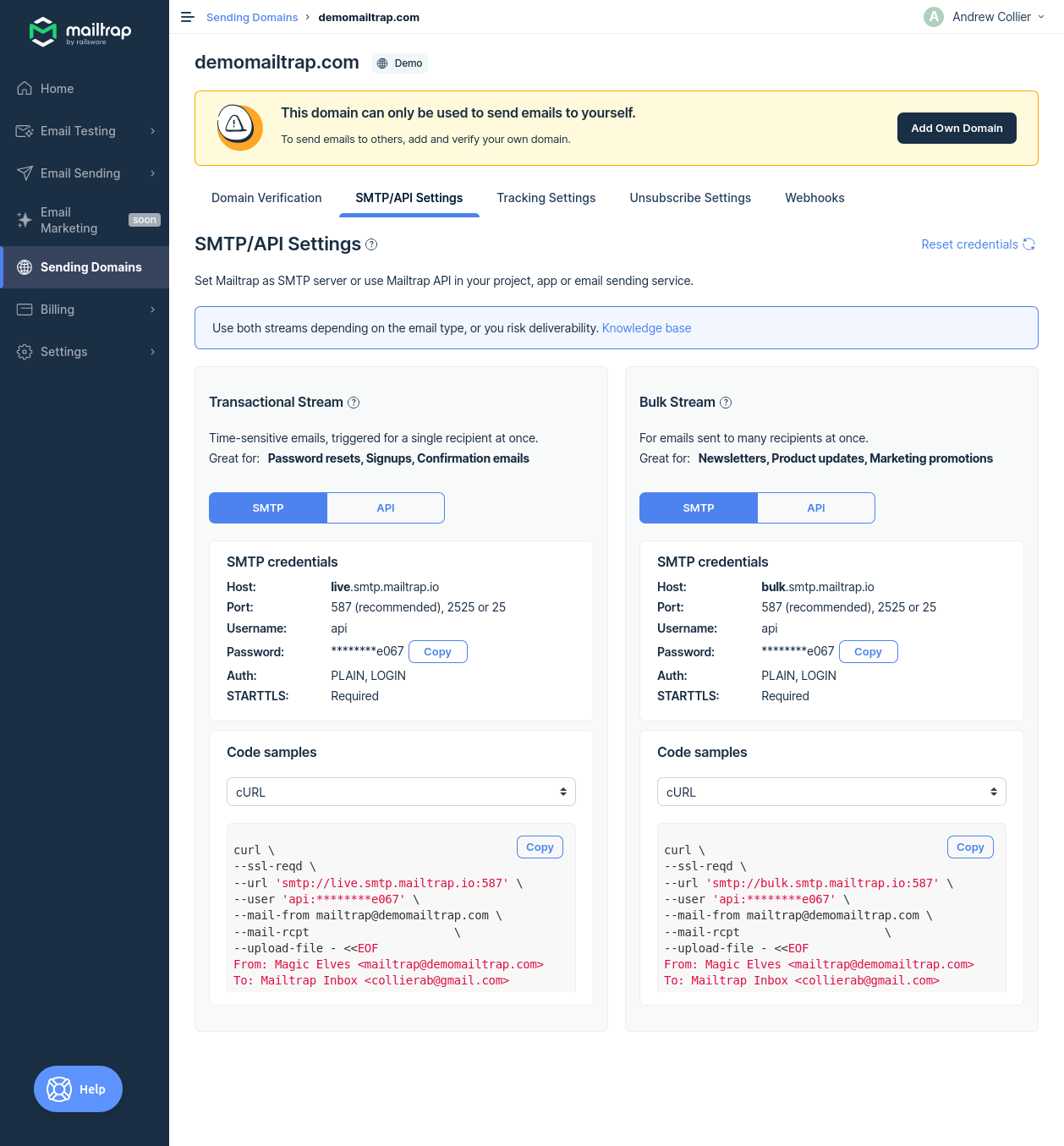The width and height of the screenshot is (1064, 1146).
Task: Copy the Transactional Stream SMTP password
Action: click(x=437, y=651)
